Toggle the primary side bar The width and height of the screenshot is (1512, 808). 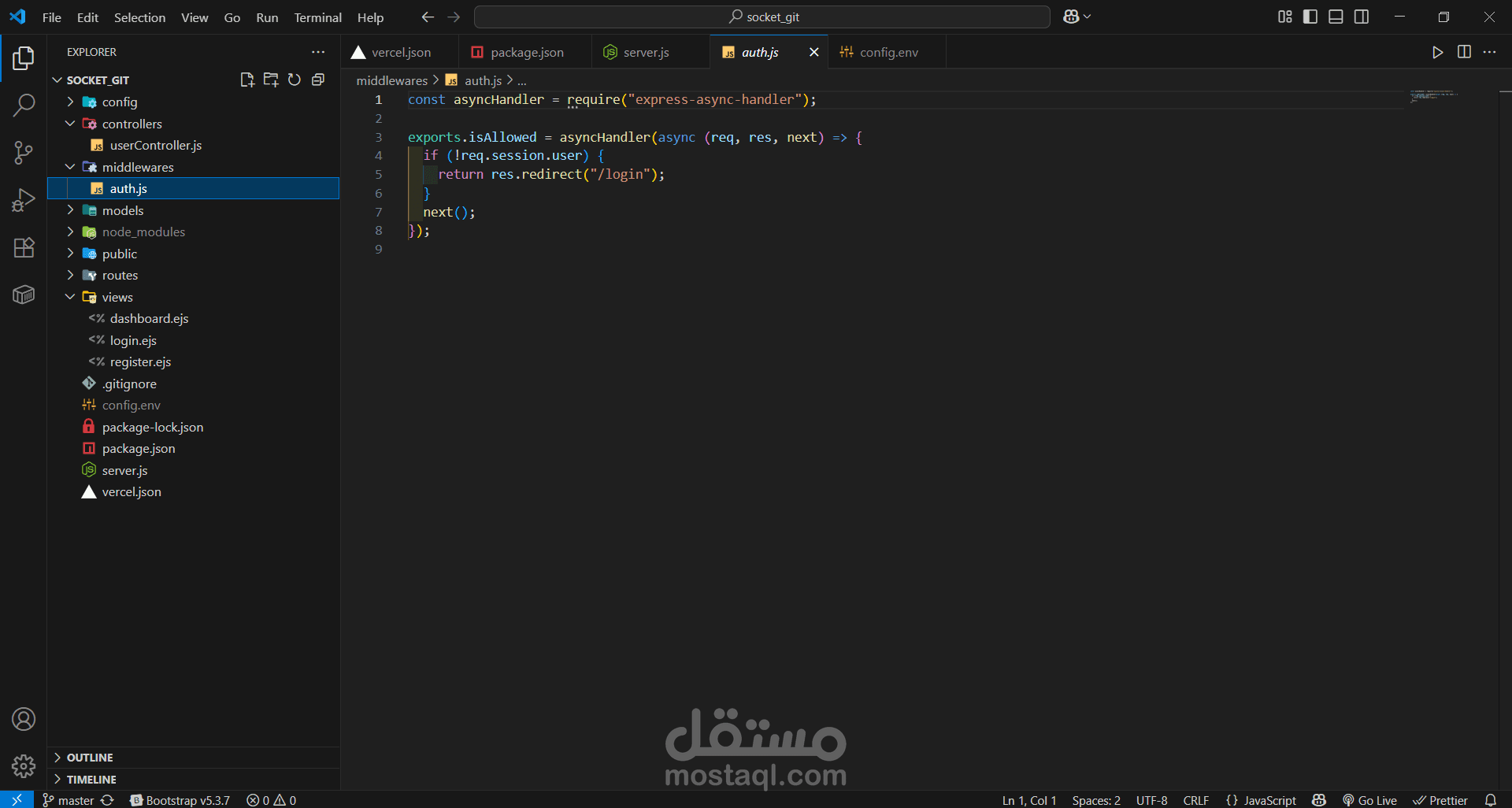pos(1310,17)
